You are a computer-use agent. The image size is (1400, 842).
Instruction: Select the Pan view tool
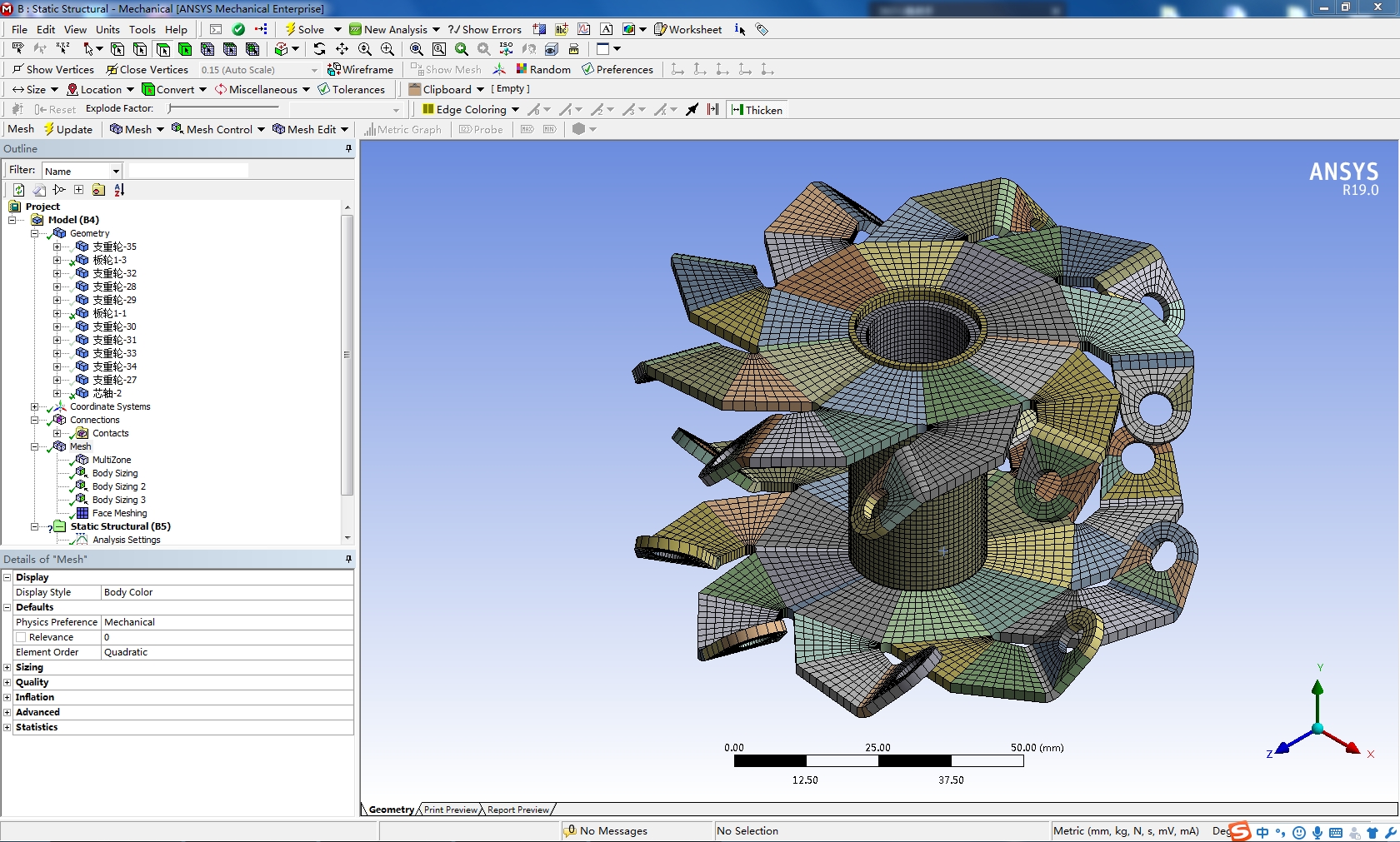pyautogui.click(x=342, y=49)
